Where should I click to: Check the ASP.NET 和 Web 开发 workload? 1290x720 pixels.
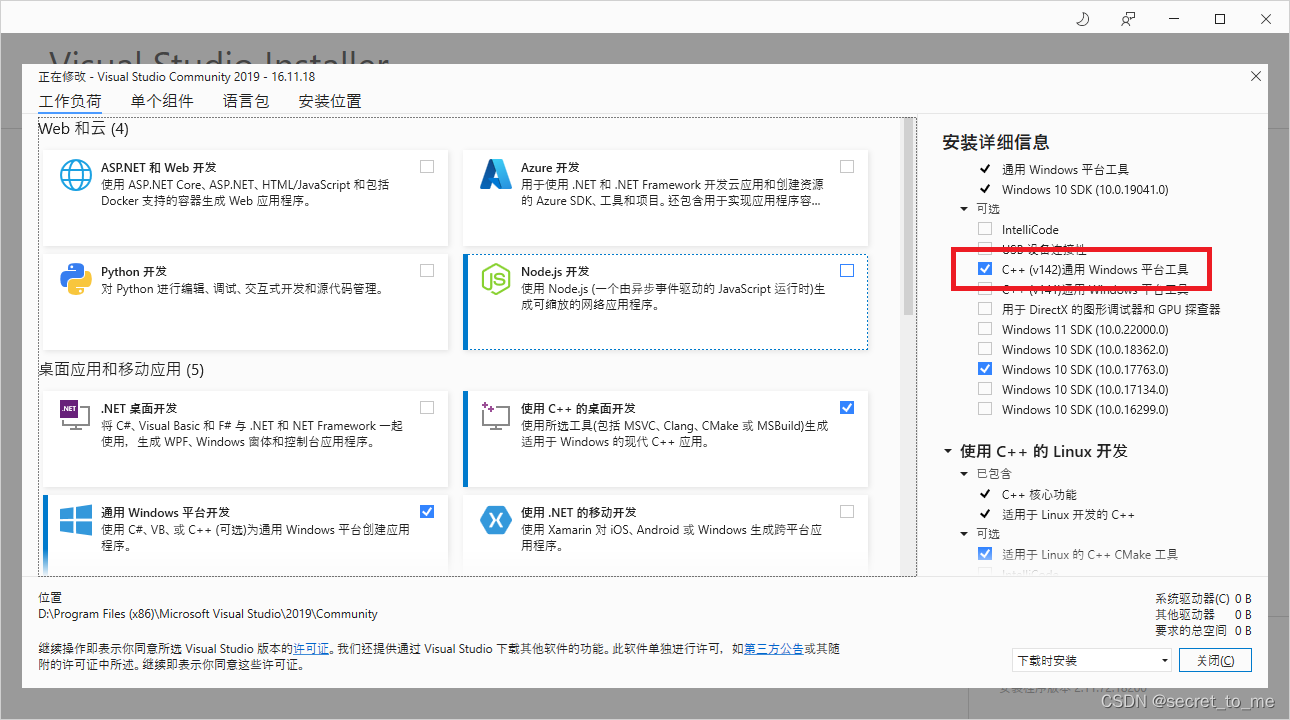[x=427, y=167]
